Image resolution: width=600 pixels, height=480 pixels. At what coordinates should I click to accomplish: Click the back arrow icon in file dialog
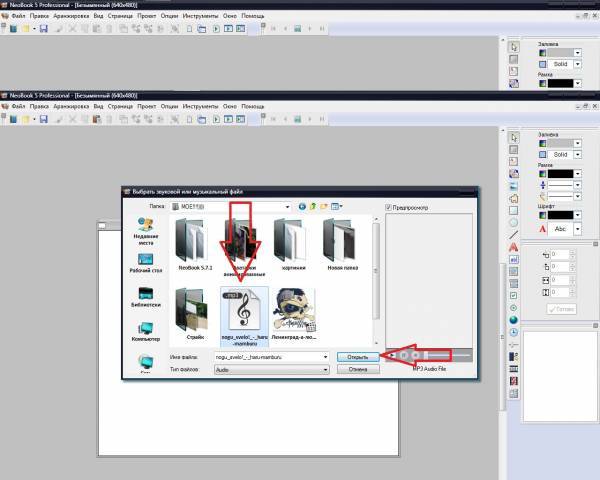click(301, 206)
